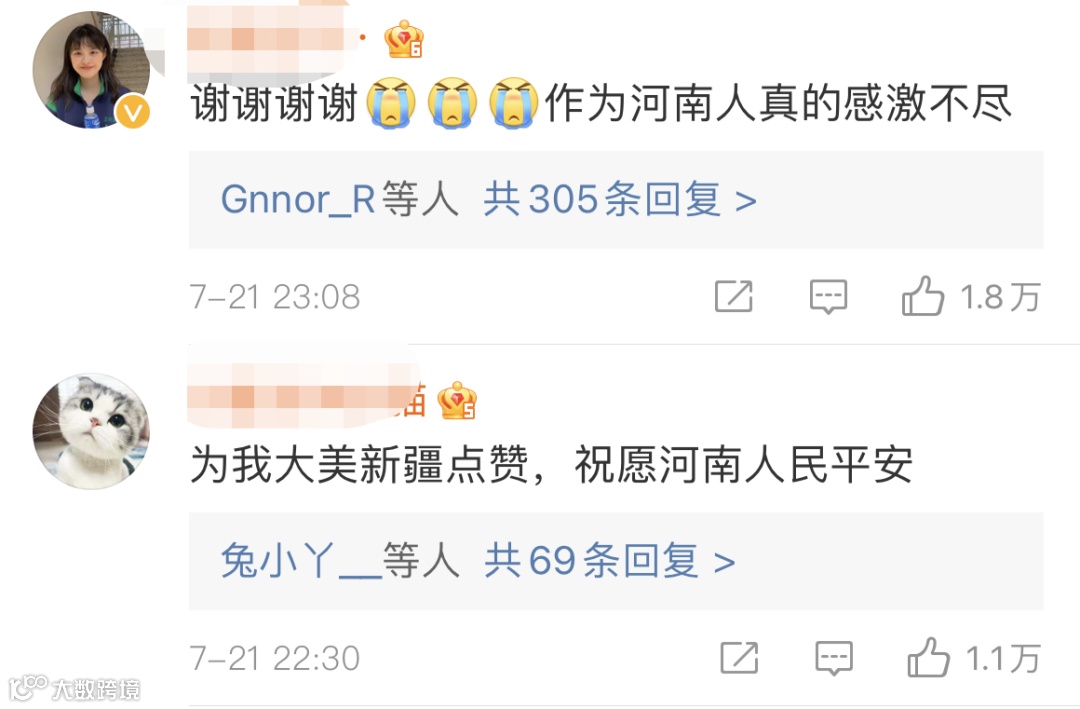Image resolution: width=1080 pixels, height=709 pixels.
Task: Like the second comment with 1.1万 likes
Action: (x=928, y=657)
